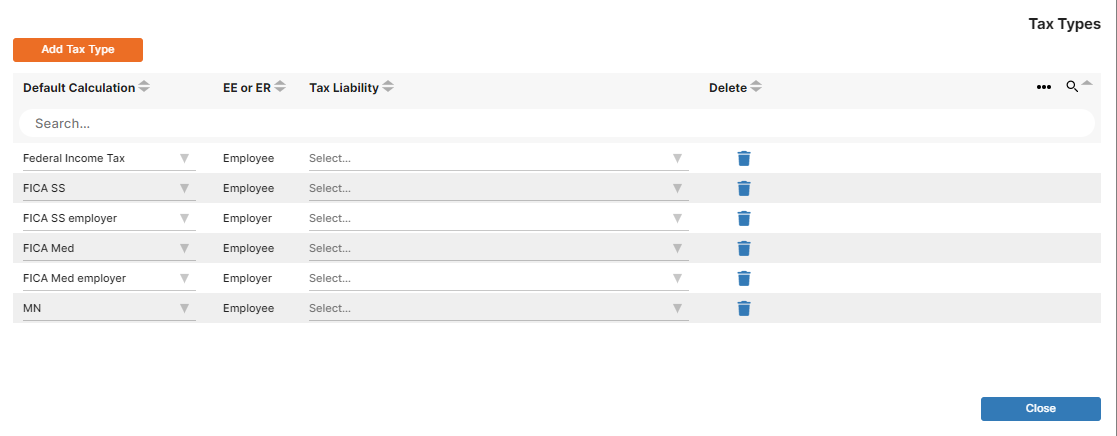Open Federal Income Tax calculation dropdown
Image resolution: width=1117 pixels, height=436 pixels.
109,158
